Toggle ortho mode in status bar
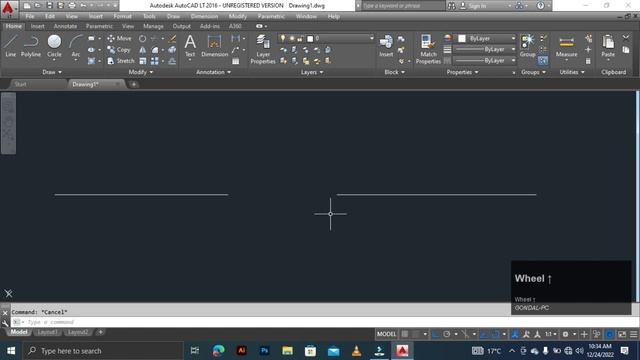 coord(436,334)
